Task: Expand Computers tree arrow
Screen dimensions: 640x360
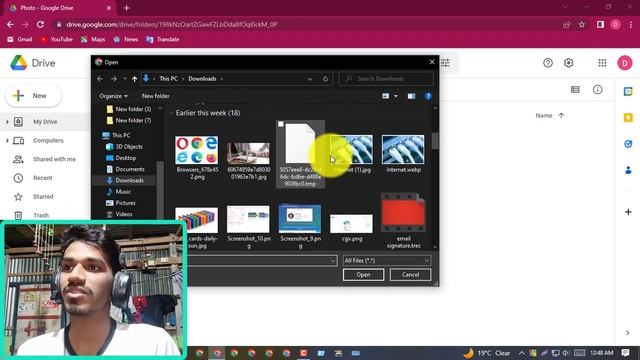Action: click(7, 140)
